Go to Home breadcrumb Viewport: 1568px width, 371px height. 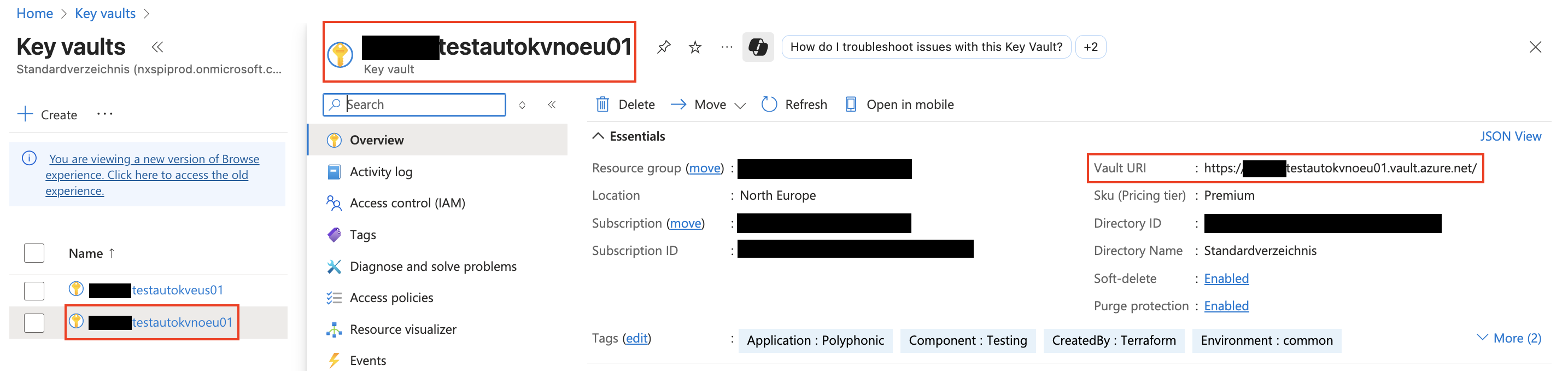click(34, 13)
